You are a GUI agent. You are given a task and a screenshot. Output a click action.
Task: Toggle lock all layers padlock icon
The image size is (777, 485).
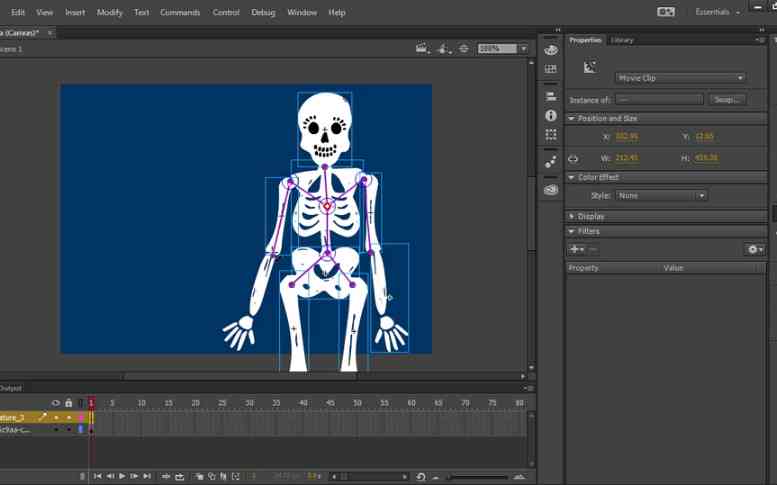tap(68, 403)
